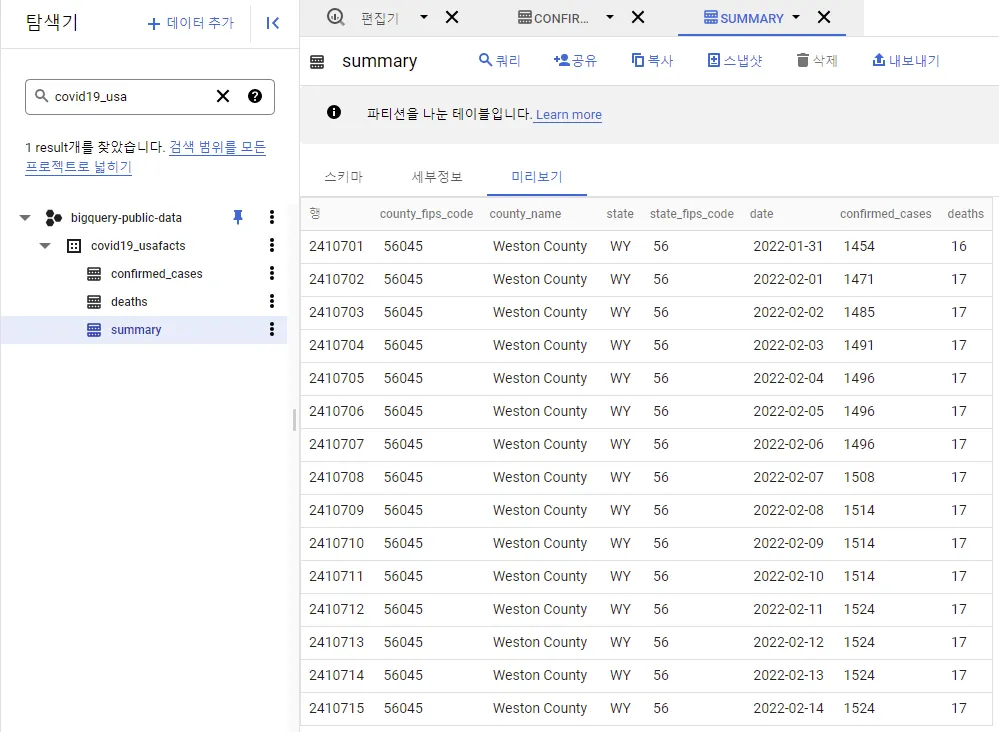999x732 pixels.
Task: Open search help question mark icon
Action: pos(255,96)
